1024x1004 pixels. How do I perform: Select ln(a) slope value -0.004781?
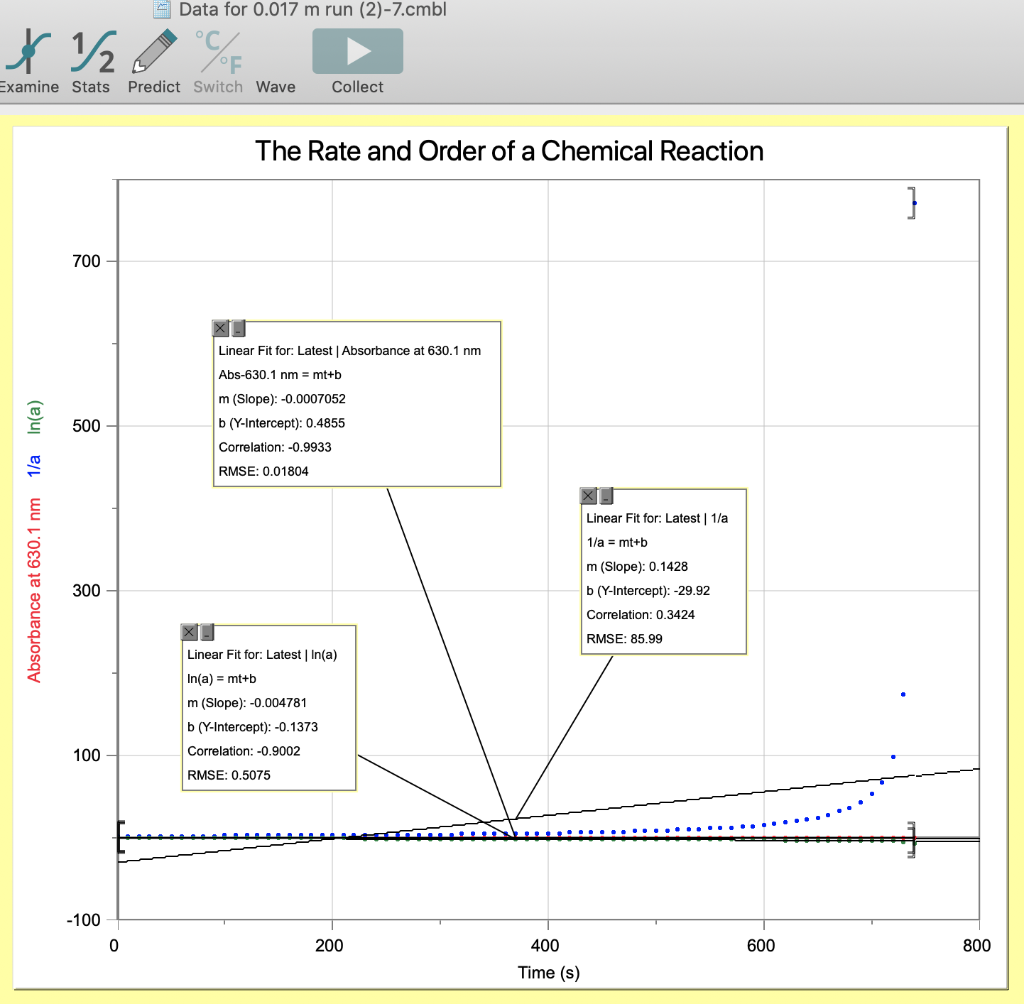(278, 703)
